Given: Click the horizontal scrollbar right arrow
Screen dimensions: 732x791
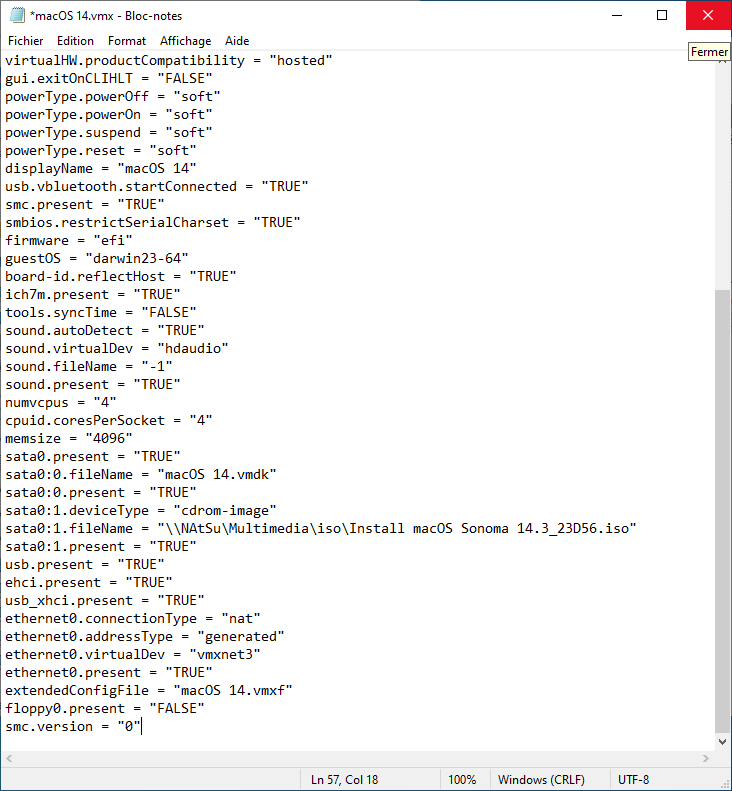Looking at the screenshot, I should pos(706,758).
